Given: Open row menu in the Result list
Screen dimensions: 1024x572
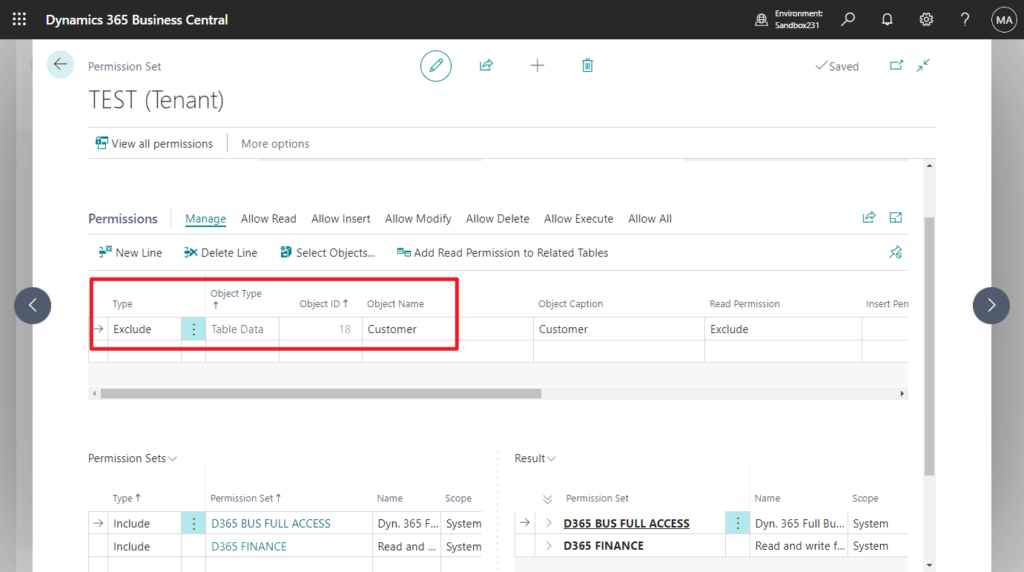Looking at the screenshot, I should click(737, 523).
